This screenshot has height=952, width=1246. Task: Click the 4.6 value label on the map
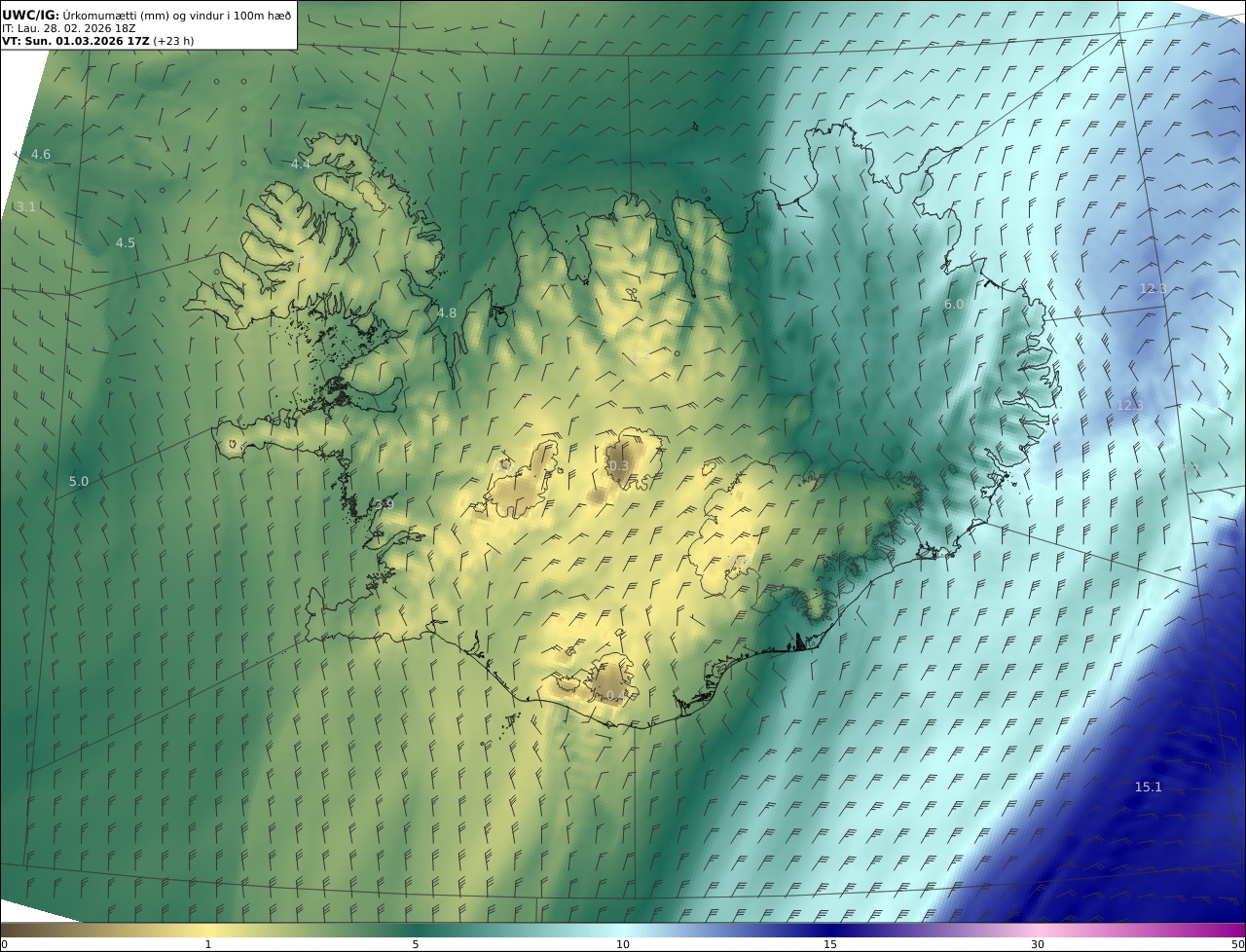41,154
